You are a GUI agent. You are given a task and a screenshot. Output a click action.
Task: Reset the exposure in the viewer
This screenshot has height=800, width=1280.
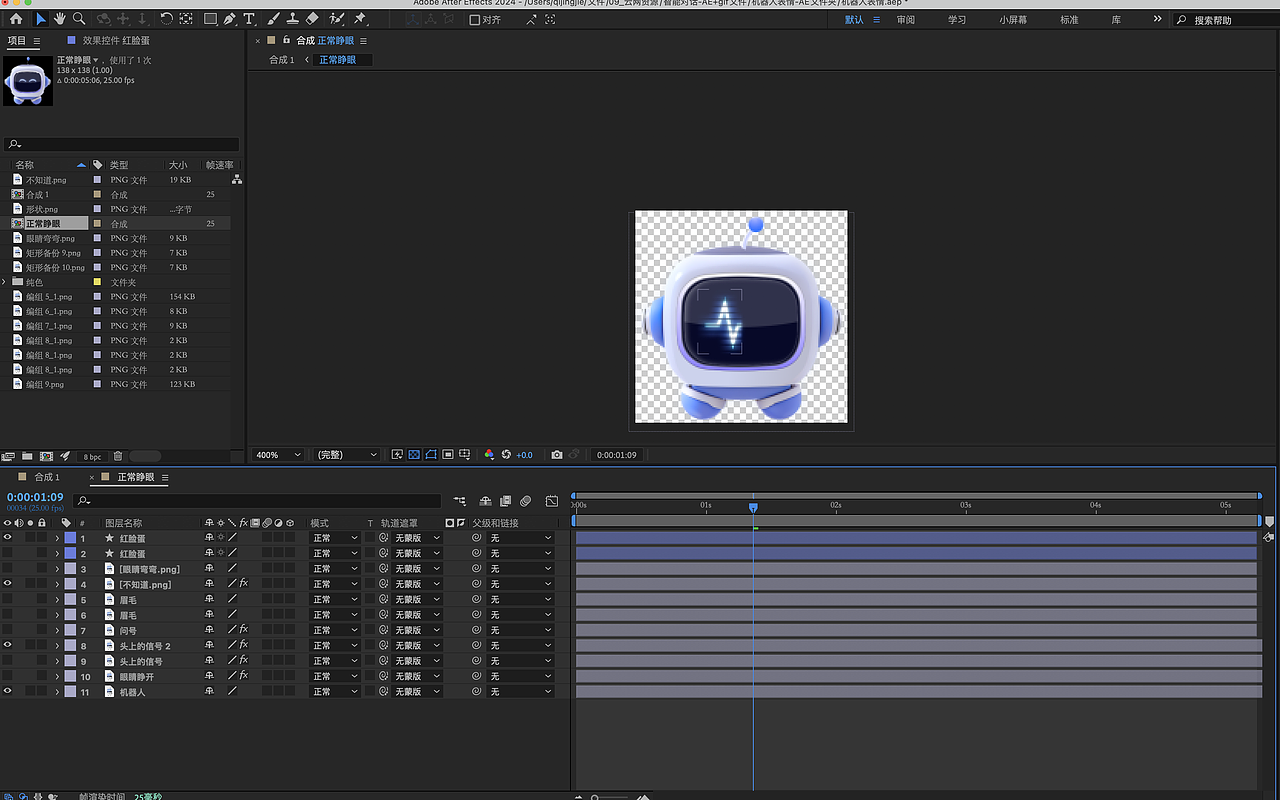[x=506, y=455]
